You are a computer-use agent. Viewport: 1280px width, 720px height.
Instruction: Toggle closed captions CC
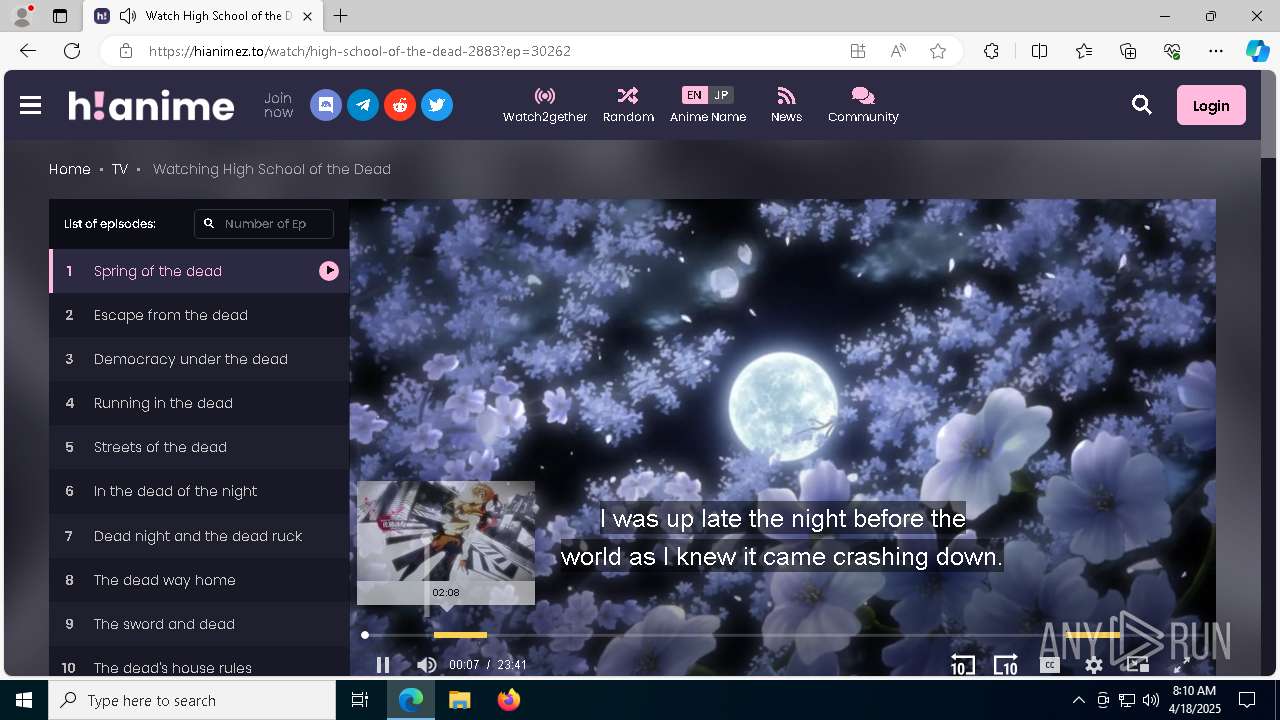[x=1049, y=664]
